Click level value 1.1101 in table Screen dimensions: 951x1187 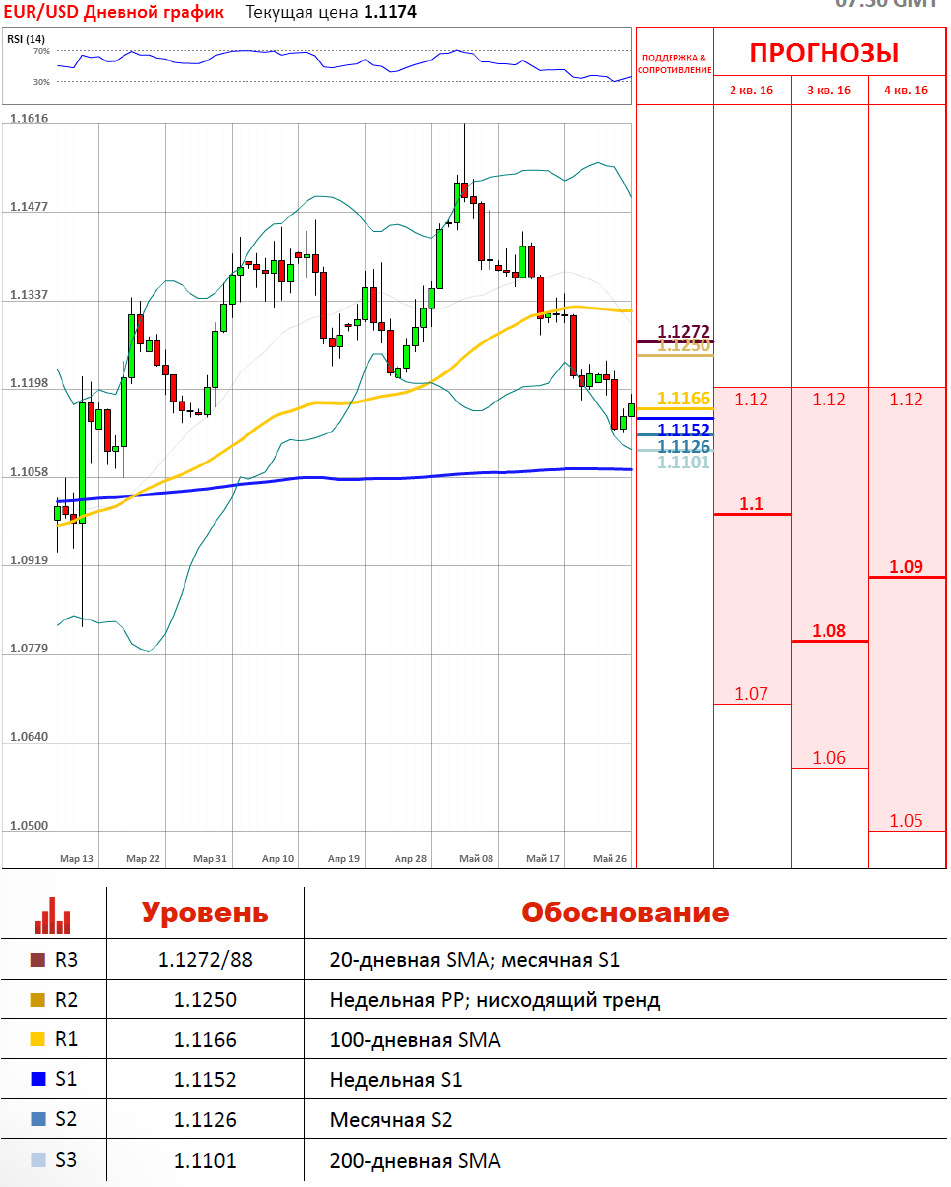point(205,1161)
